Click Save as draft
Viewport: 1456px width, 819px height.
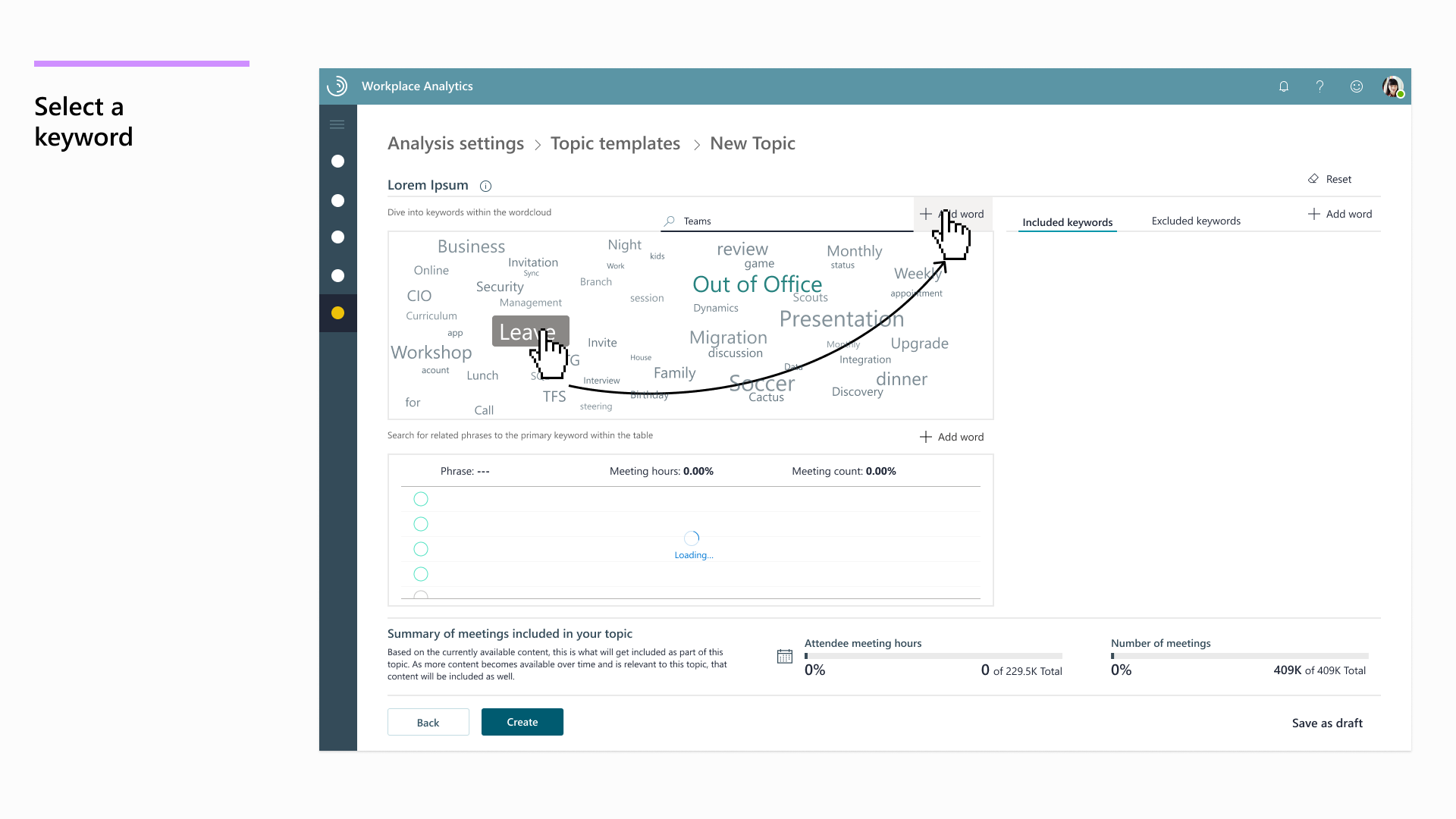click(x=1326, y=723)
